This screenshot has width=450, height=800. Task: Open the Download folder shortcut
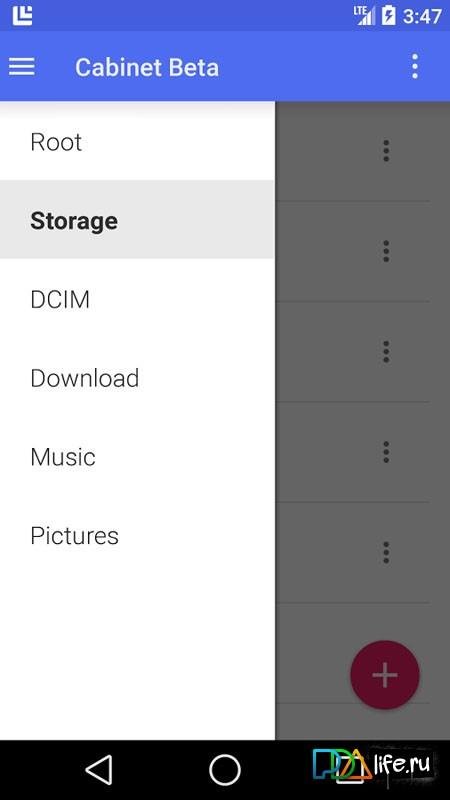[x=137, y=378]
